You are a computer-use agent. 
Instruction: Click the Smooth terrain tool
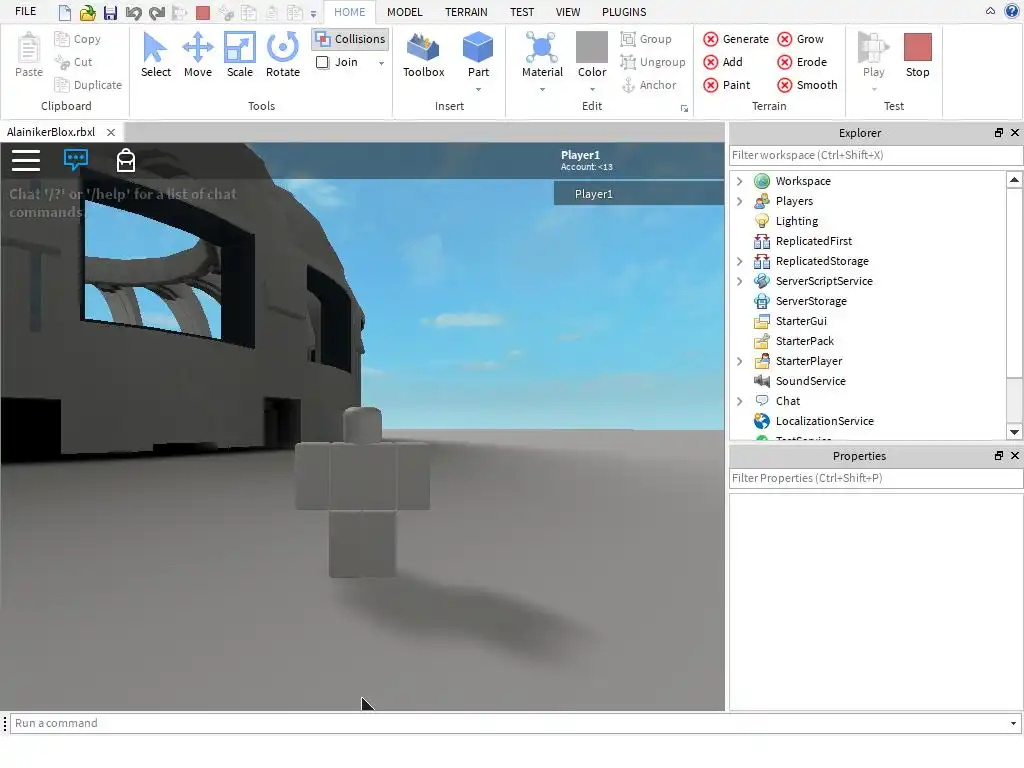807,85
